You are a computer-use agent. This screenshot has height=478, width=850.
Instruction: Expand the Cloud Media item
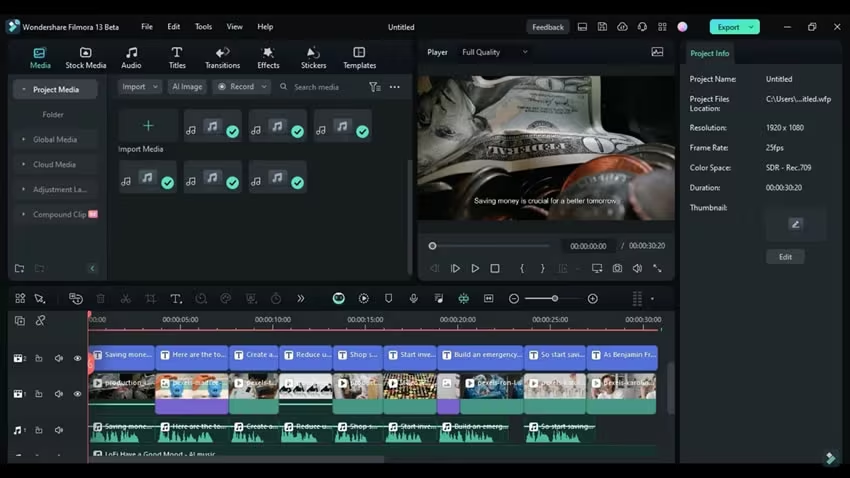tap(23, 164)
